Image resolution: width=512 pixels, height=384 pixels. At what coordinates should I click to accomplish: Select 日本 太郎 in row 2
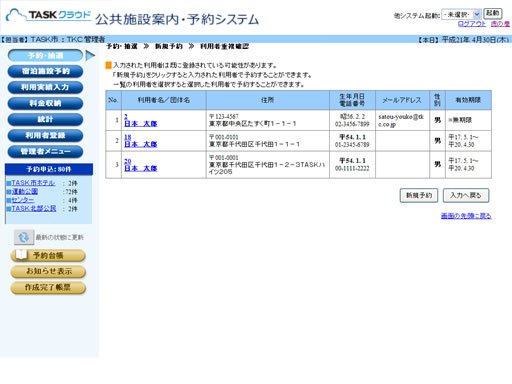tap(140, 144)
